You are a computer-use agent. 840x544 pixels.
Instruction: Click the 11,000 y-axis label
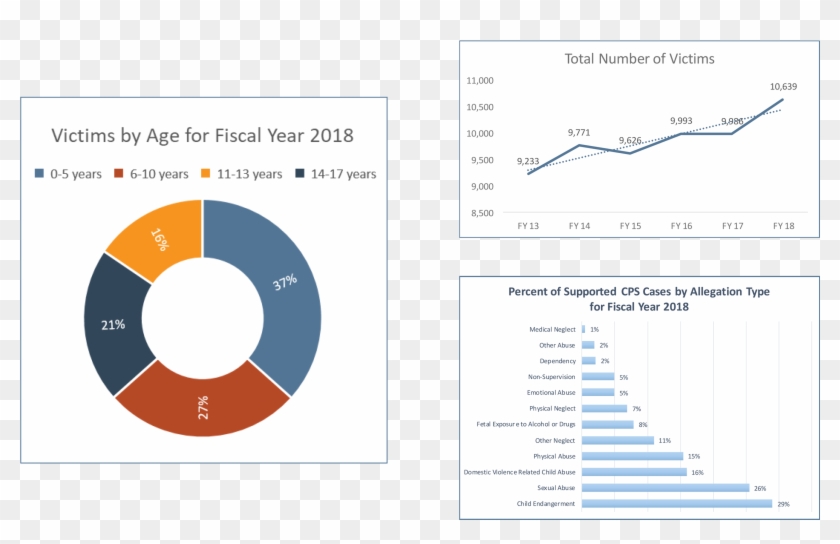coord(481,80)
